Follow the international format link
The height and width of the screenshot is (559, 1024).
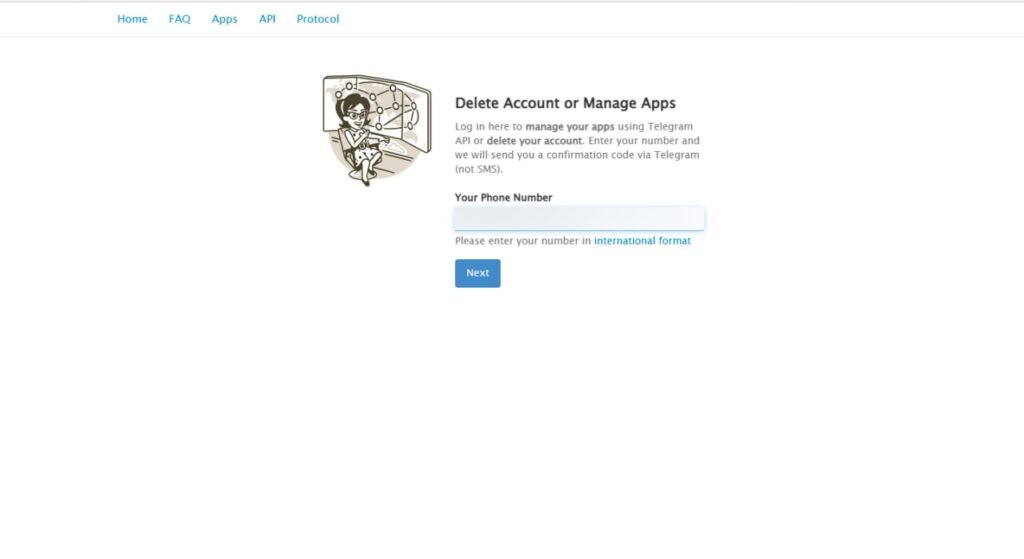pyautogui.click(x=642, y=241)
